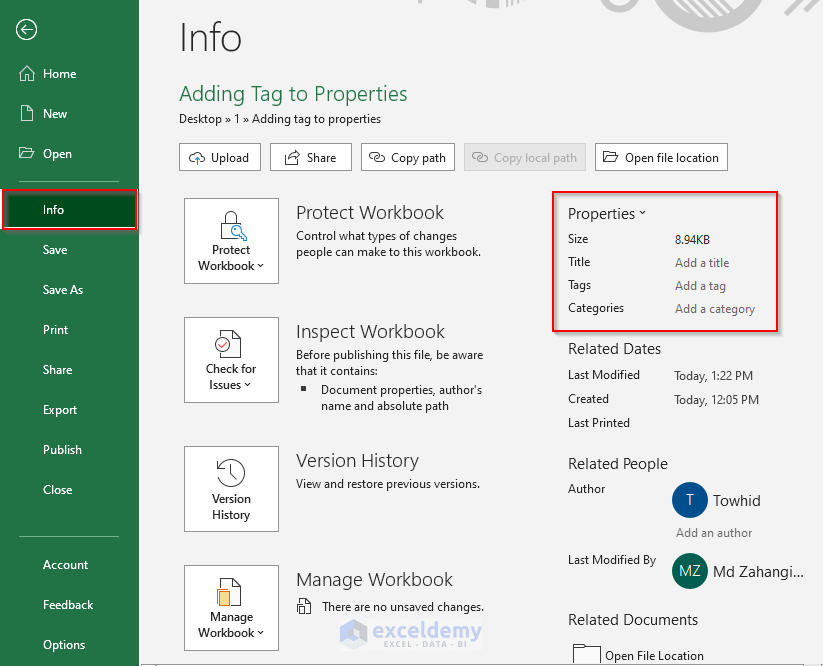Image resolution: width=823 pixels, height=666 pixels.
Task: Click Add an author under Related People
Action: [713, 533]
